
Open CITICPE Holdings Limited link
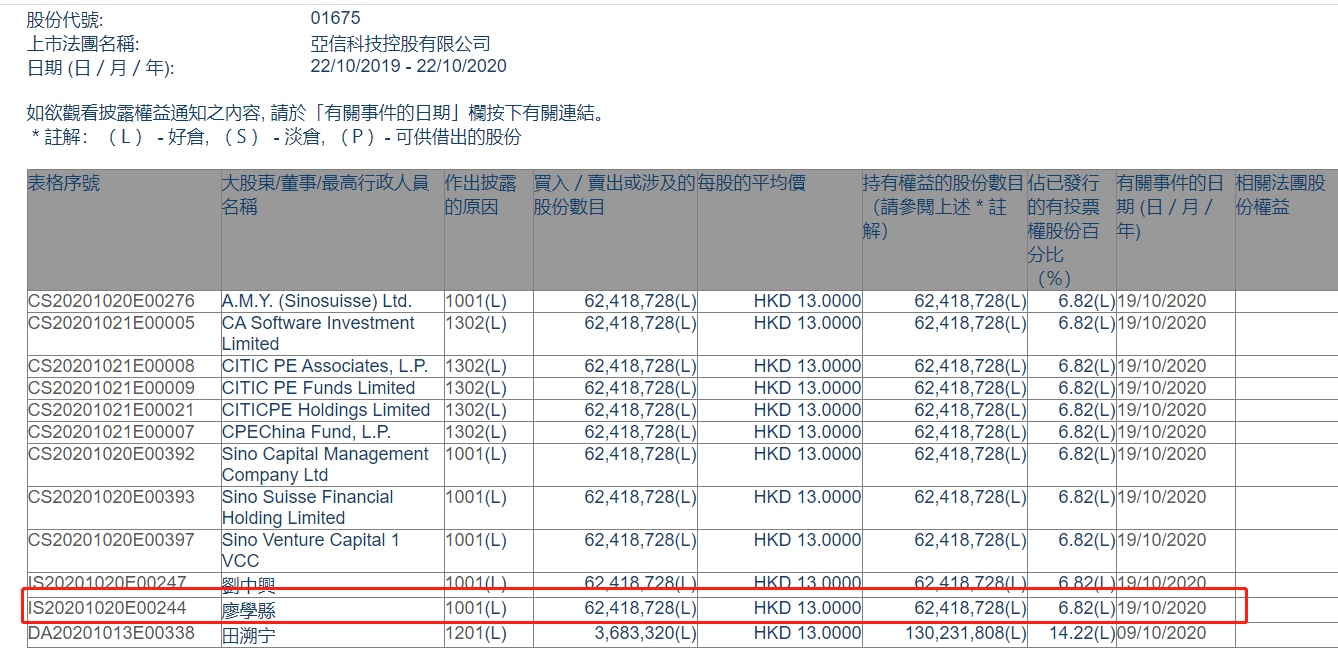(x=326, y=410)
